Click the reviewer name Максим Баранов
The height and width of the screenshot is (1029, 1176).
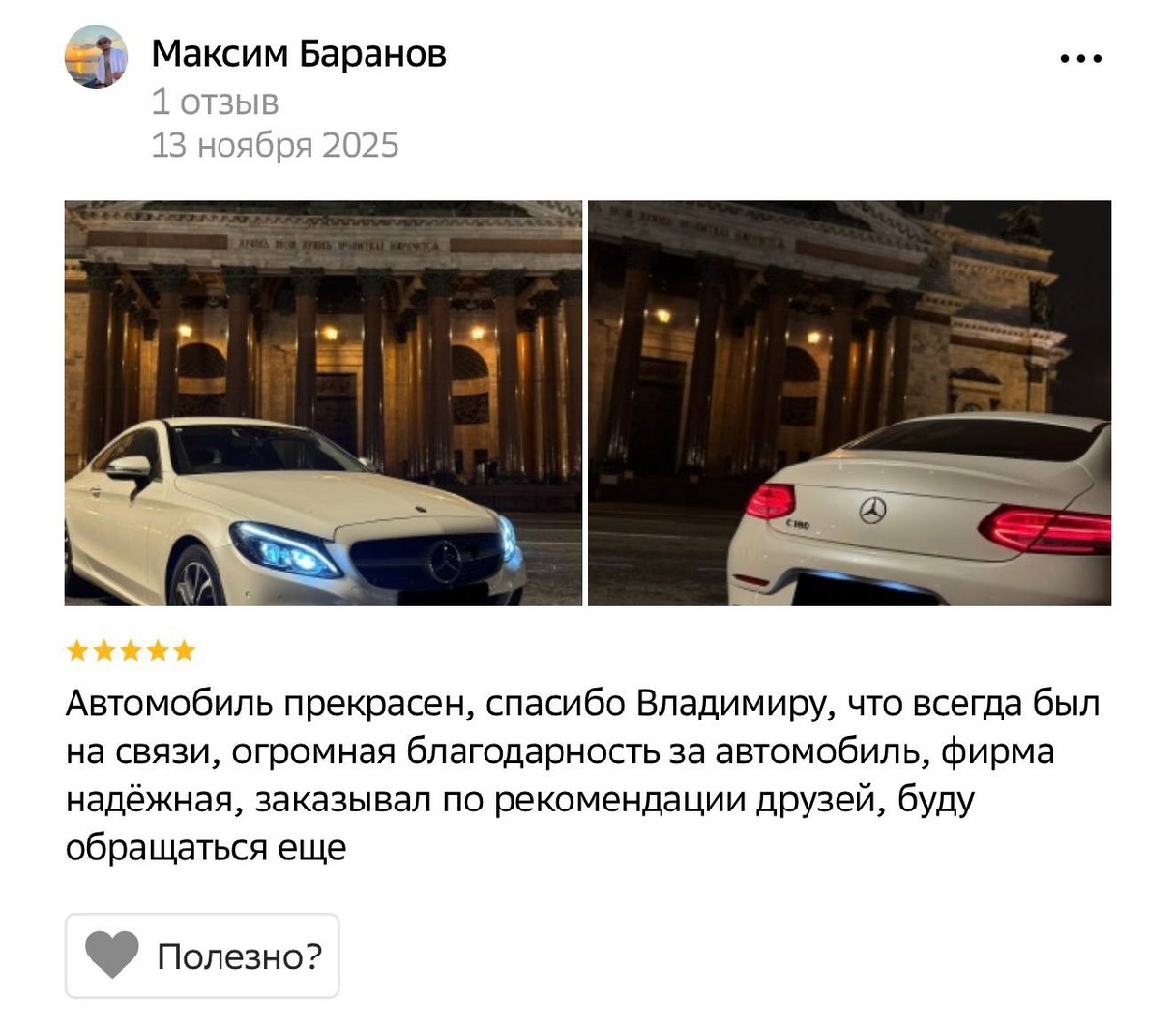tap(299, 53)
